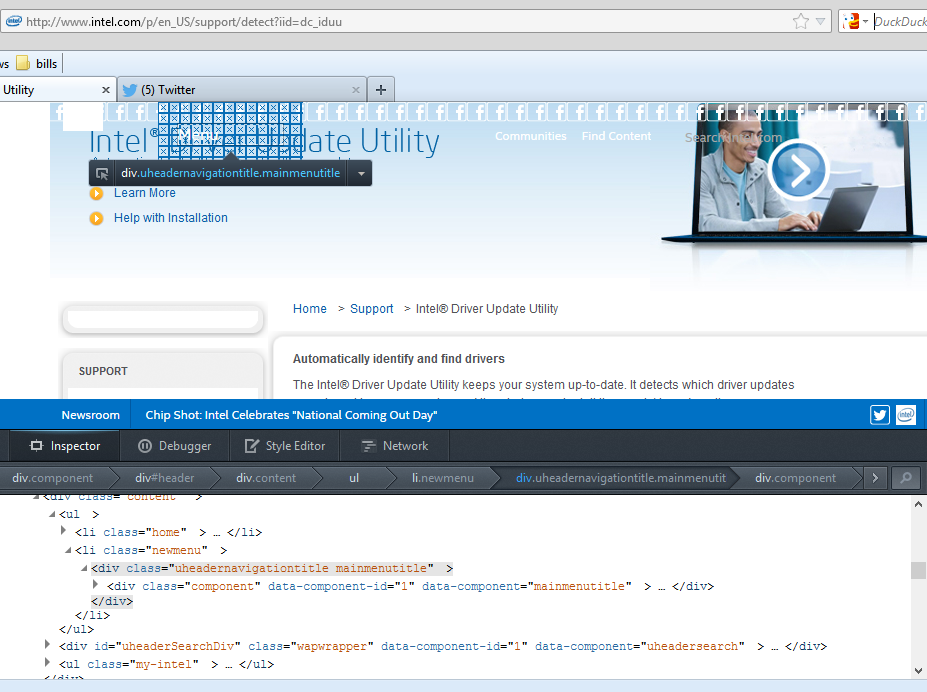Click the element picker icon in tooltip
Viewport: 927px width, 692px height.
tap(102, 174)
